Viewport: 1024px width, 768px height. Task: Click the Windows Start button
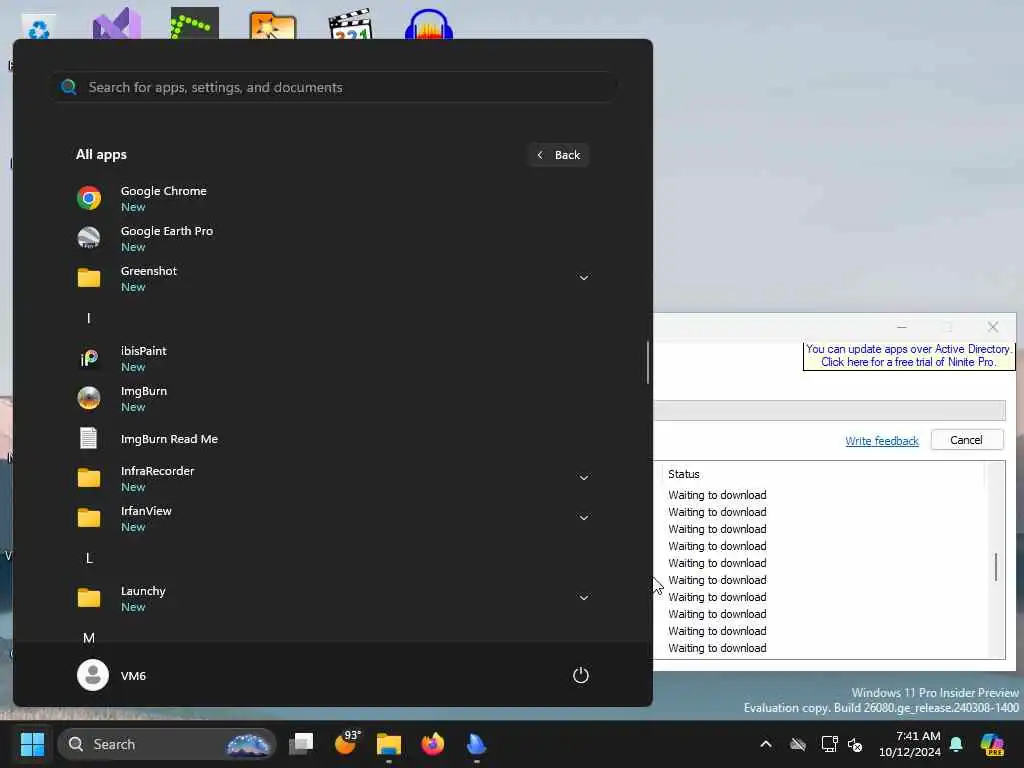[x=32, y=744]
